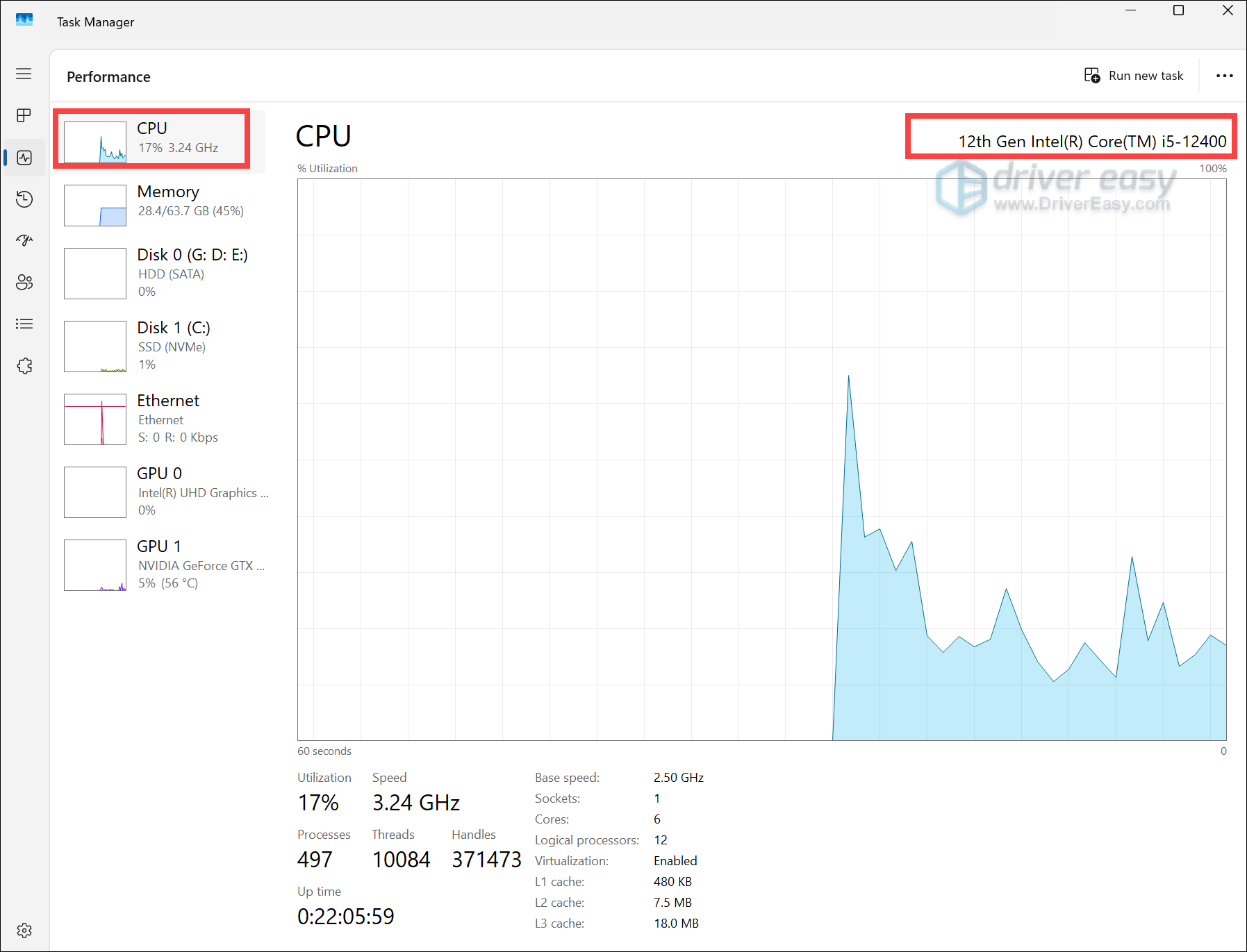The width and height of the screenshot is (1247, 952).
Task: Select the Disk 0 HDD entry
Action: pyautogui.click(x=167, y=273)
